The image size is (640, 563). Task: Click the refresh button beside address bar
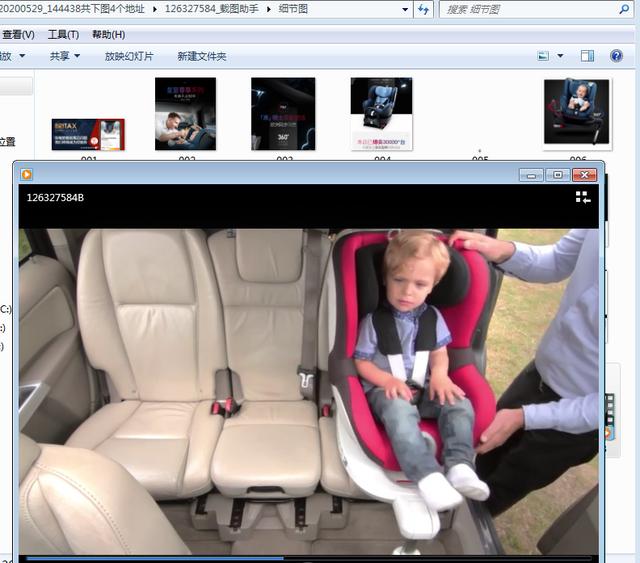(423, 10)
